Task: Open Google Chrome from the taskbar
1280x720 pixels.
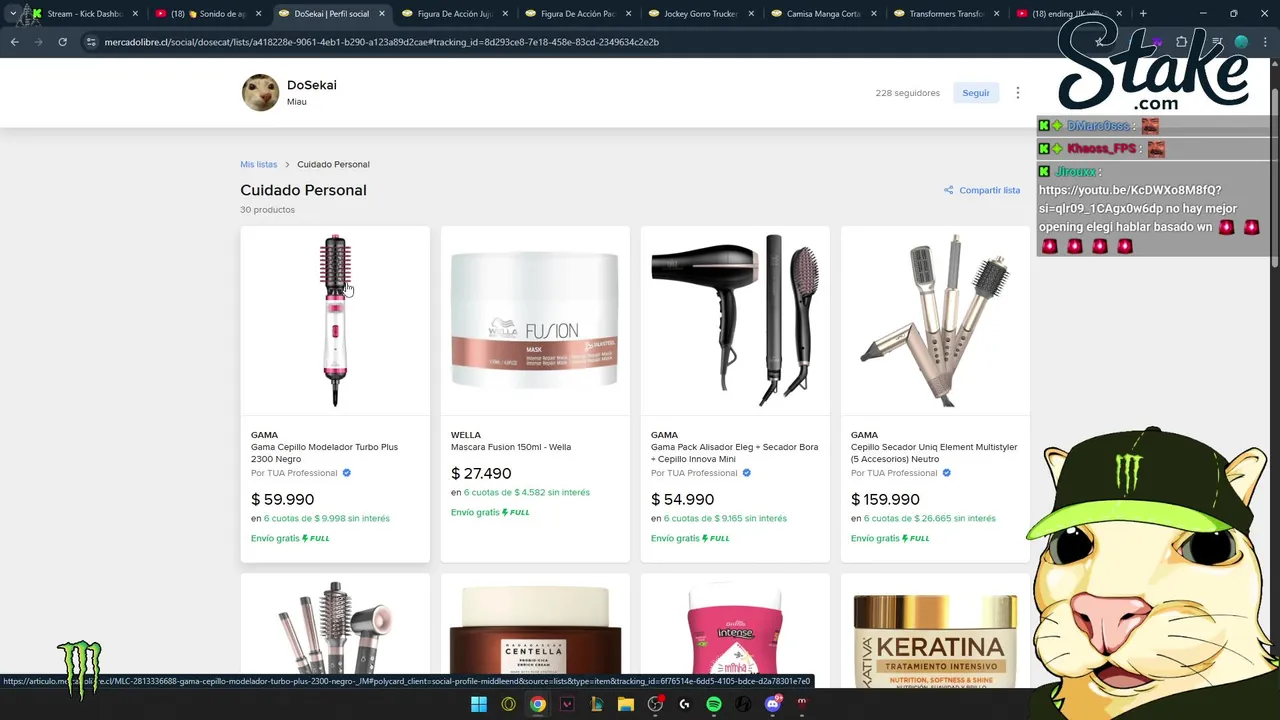Action: (538, 704)
